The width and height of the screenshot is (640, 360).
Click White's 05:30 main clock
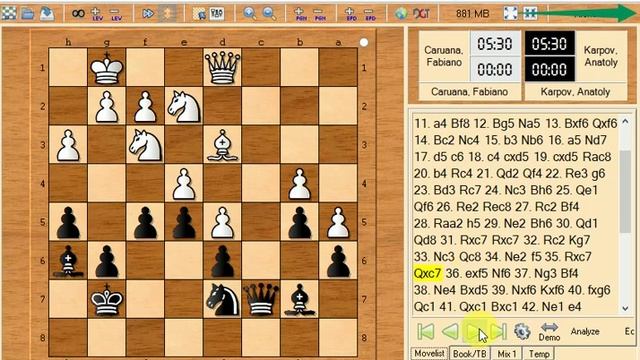pos(495,43)
